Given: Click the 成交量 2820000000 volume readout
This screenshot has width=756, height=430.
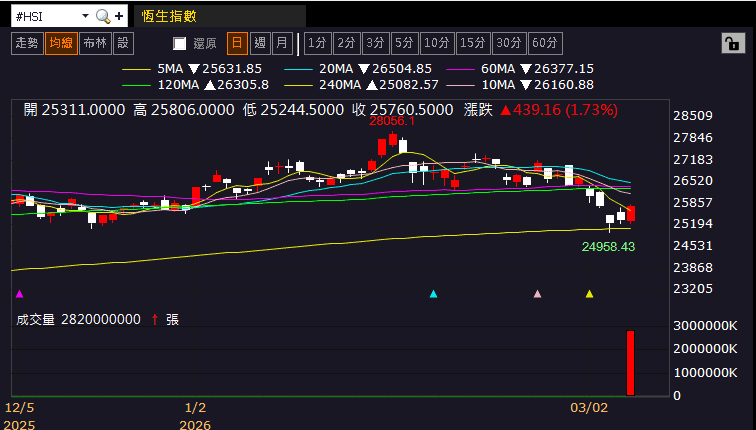Looking at the screenshot, I should 79,319.
